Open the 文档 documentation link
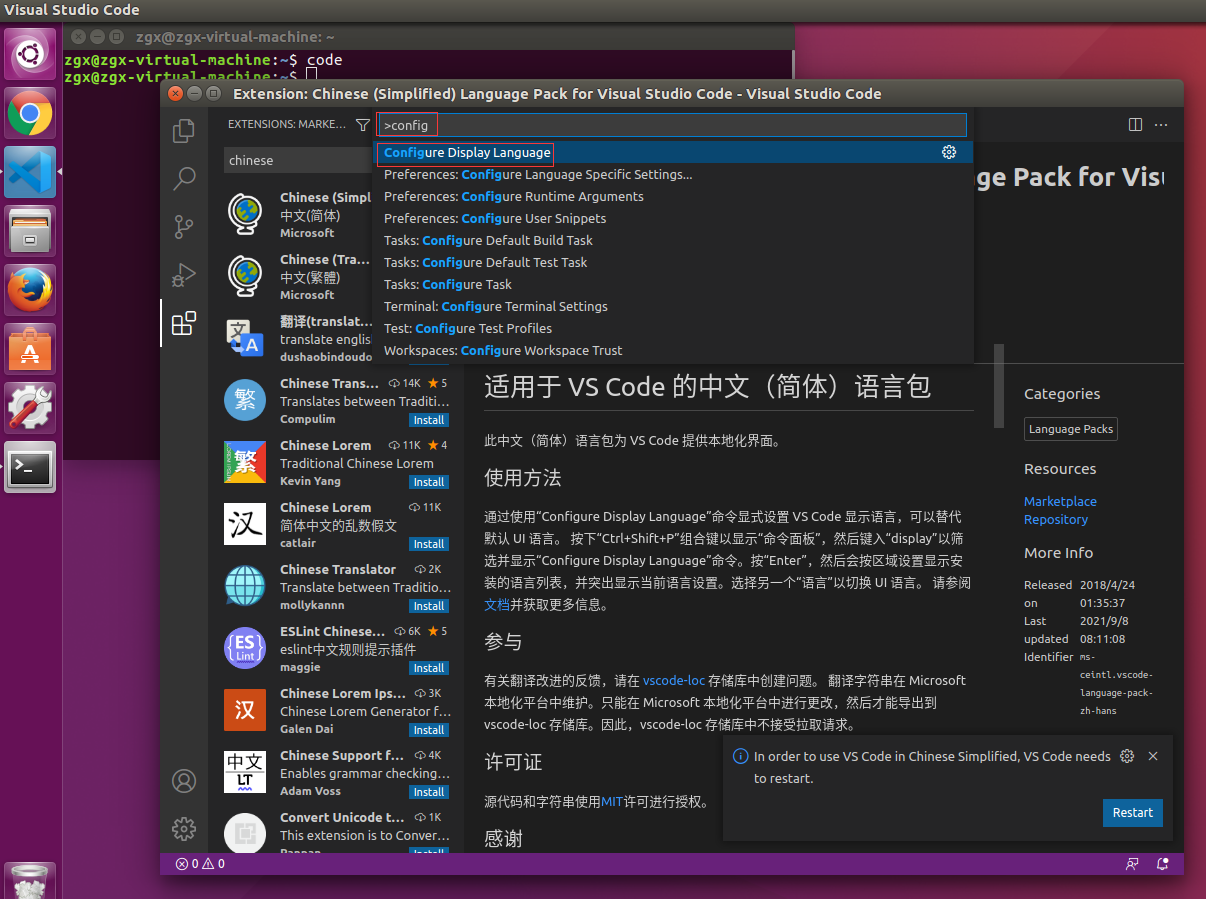Screen dimensions: 1206x899 click(497, 604)
